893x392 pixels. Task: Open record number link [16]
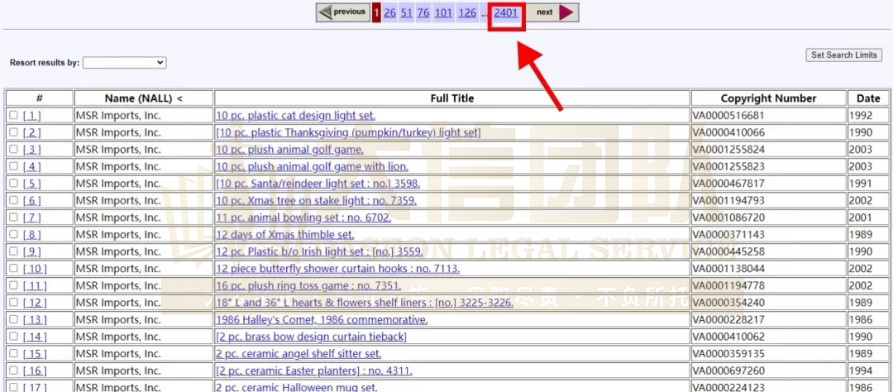click(35, 371)
